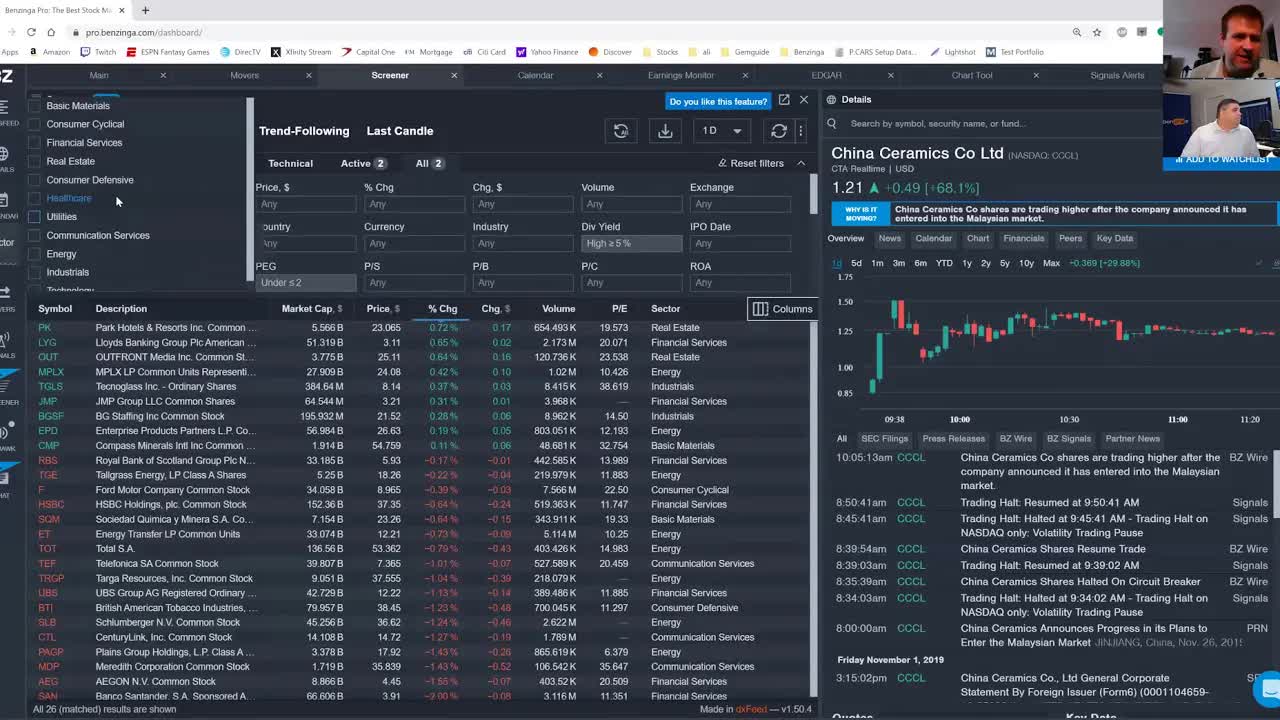Reload the page with the browser refresh icon
1280x720 pixels.
point(32,32)
